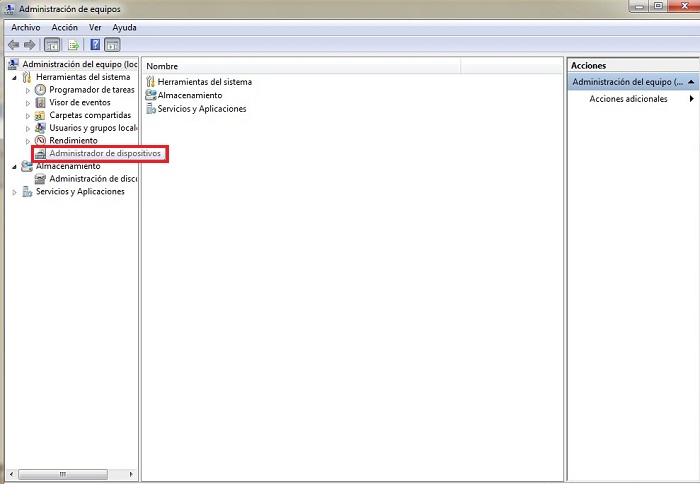Screen dimensions: 700x484
Task: Click Almacenamiento icon in center list
Action: tap(151, 95)
